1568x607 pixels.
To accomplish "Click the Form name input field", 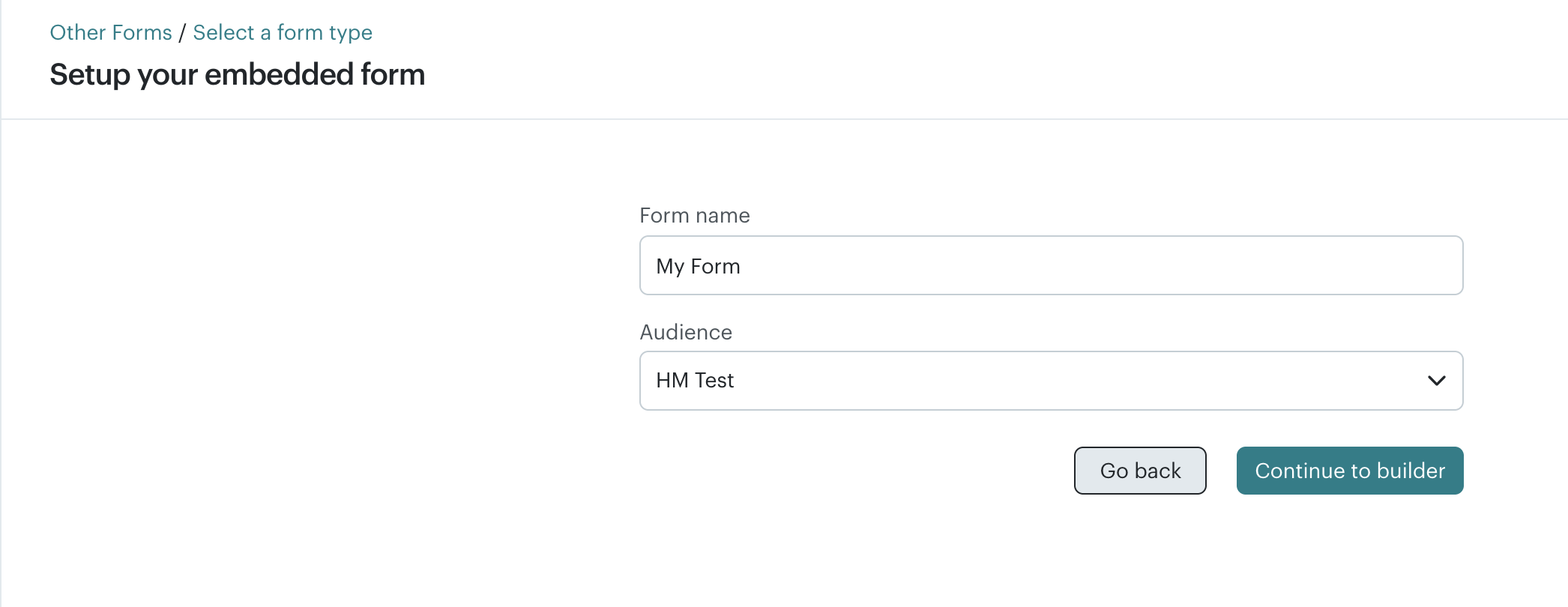I will click(x=1050, y=266).
